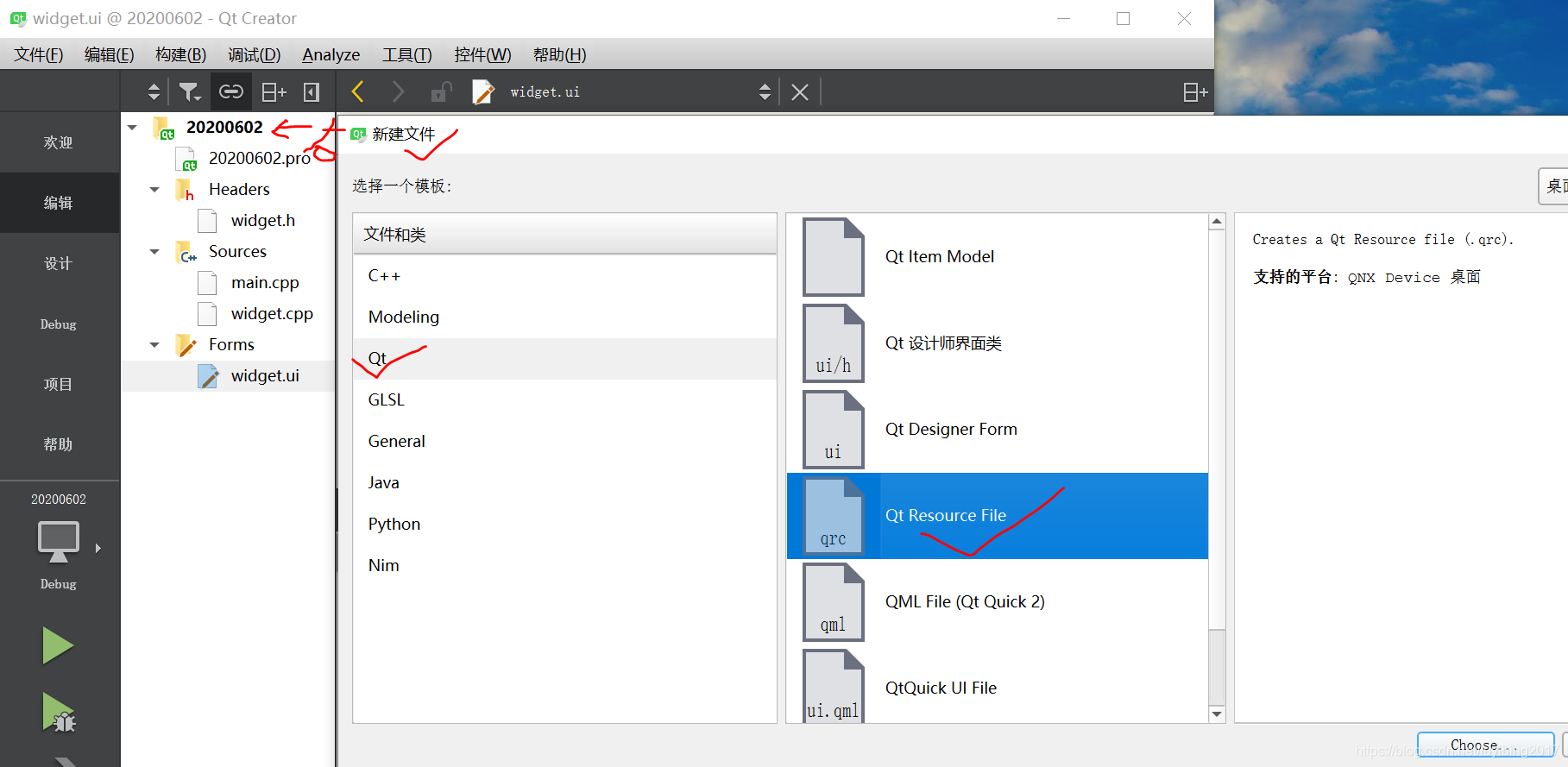
Task: Open the 编辑(E) menu
Action: (x=109, y=54)
